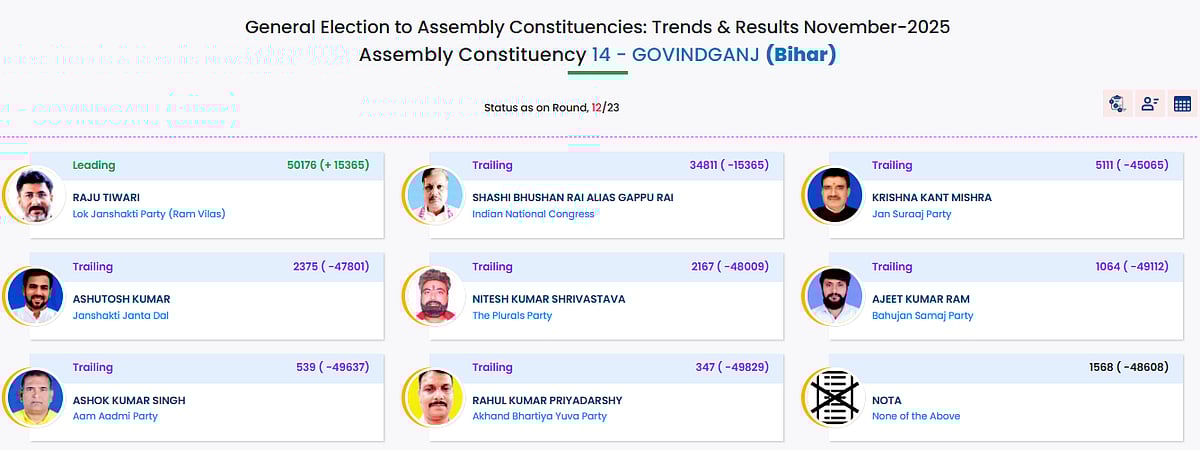Click Raju Tiwari's candidate photo

point(36,195)
